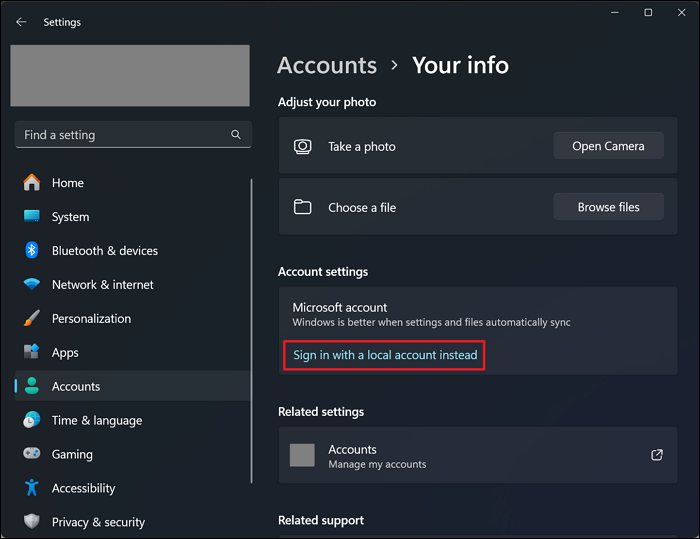Click Sign in with a local account instead
Image resolution: width=700 pixels, height=539 pixels.
coord(385,355)
